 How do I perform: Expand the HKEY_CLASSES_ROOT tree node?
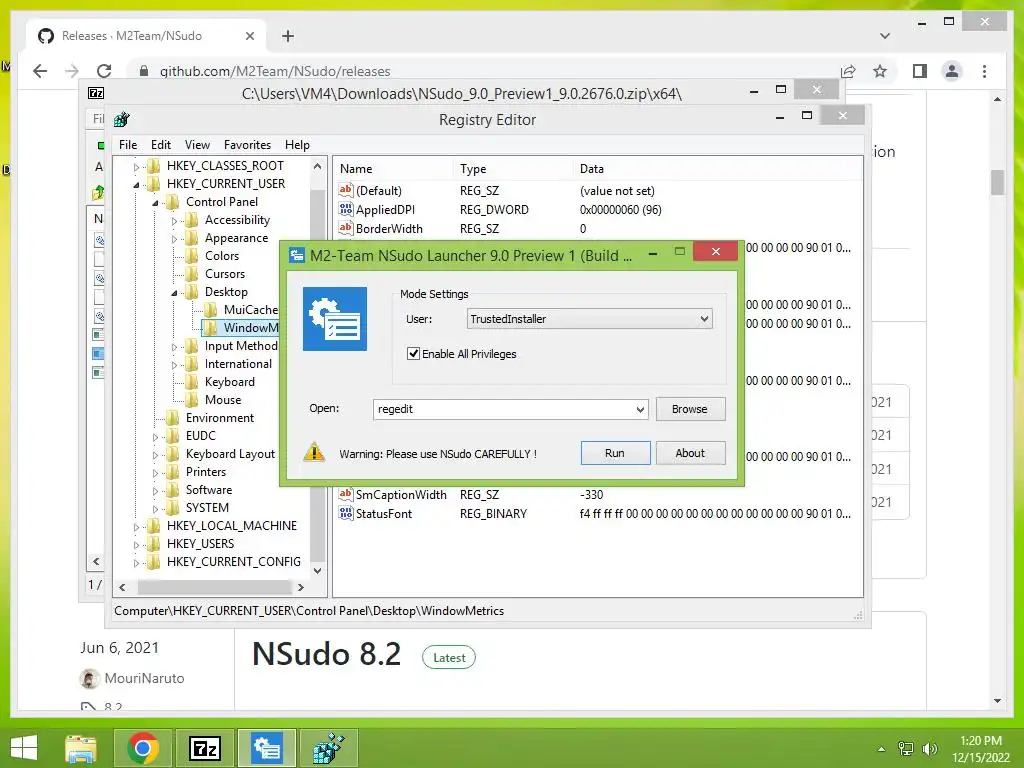click(136, 167)
